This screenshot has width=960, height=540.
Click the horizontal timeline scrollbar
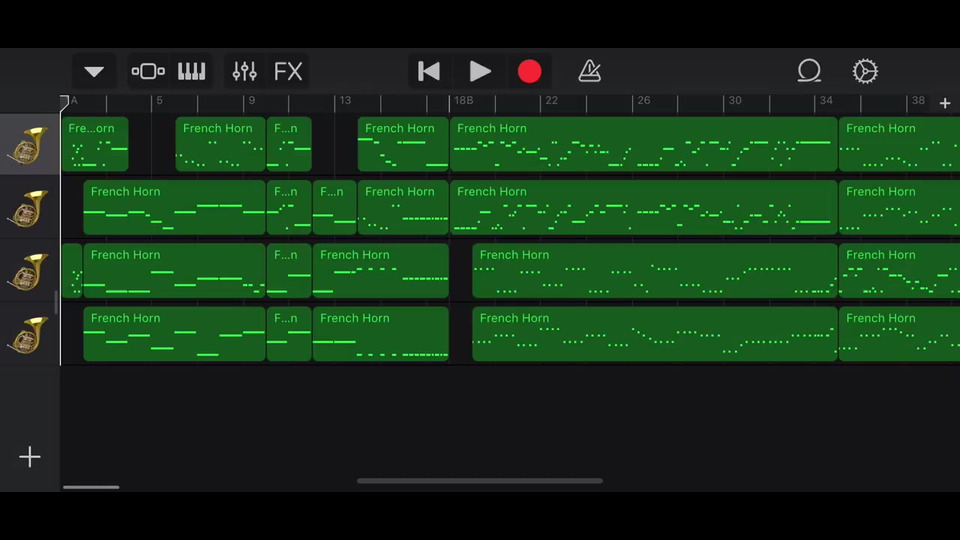coord(479,481)
